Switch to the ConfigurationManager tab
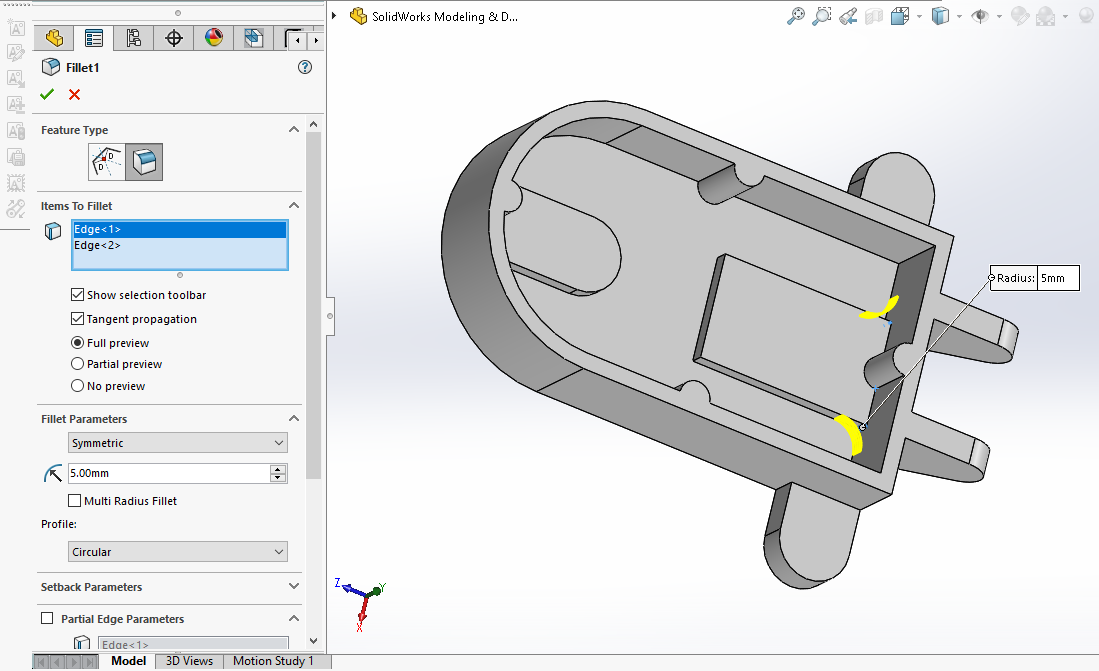 (133, 39)
